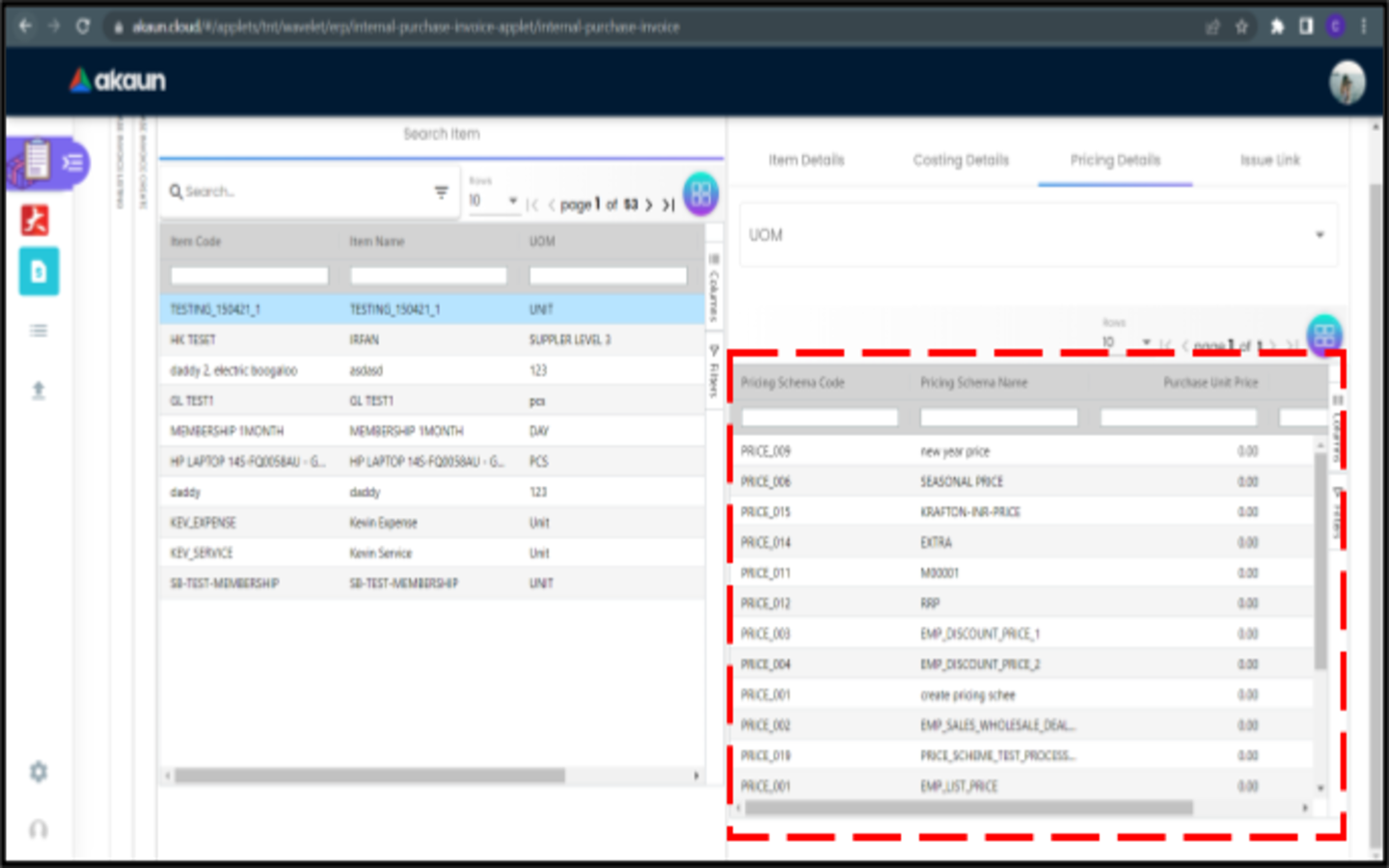The image size is (1389, 868).
Task: Open the Chrome three-dot menu
Action: coord(1364,27)
